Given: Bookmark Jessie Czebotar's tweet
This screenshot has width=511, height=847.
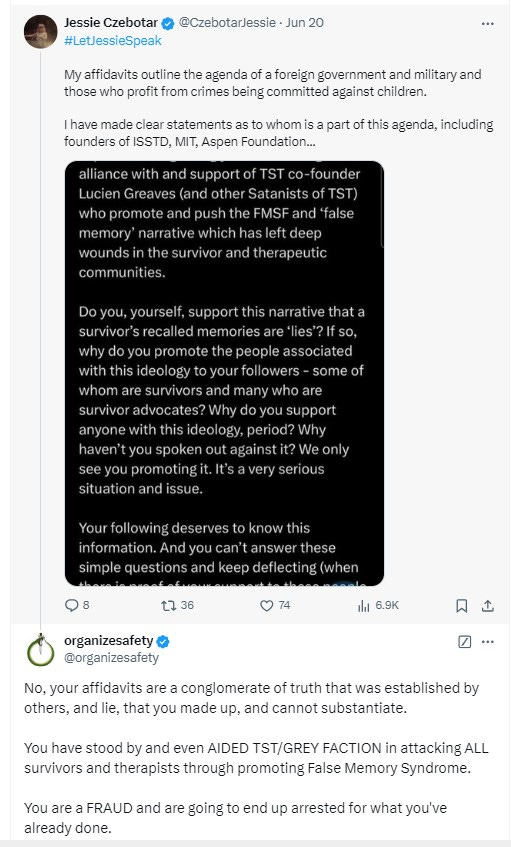Looking at the screenshot, I should click(461, 606).
